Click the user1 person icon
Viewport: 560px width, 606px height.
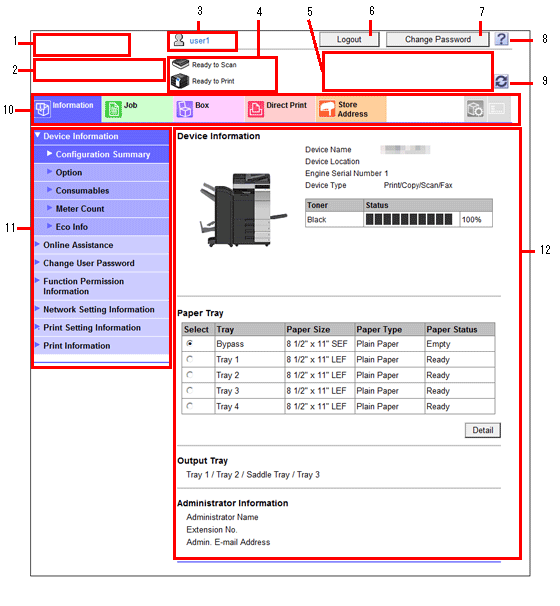(x=179, y=40)
